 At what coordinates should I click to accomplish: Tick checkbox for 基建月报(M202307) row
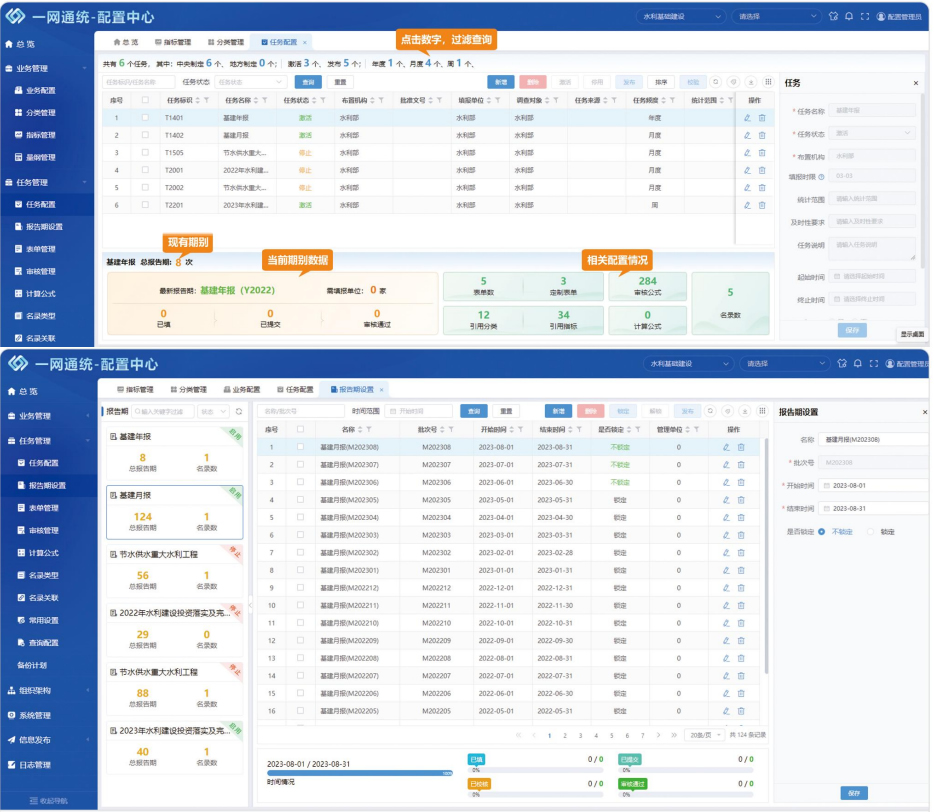(300, 465)
